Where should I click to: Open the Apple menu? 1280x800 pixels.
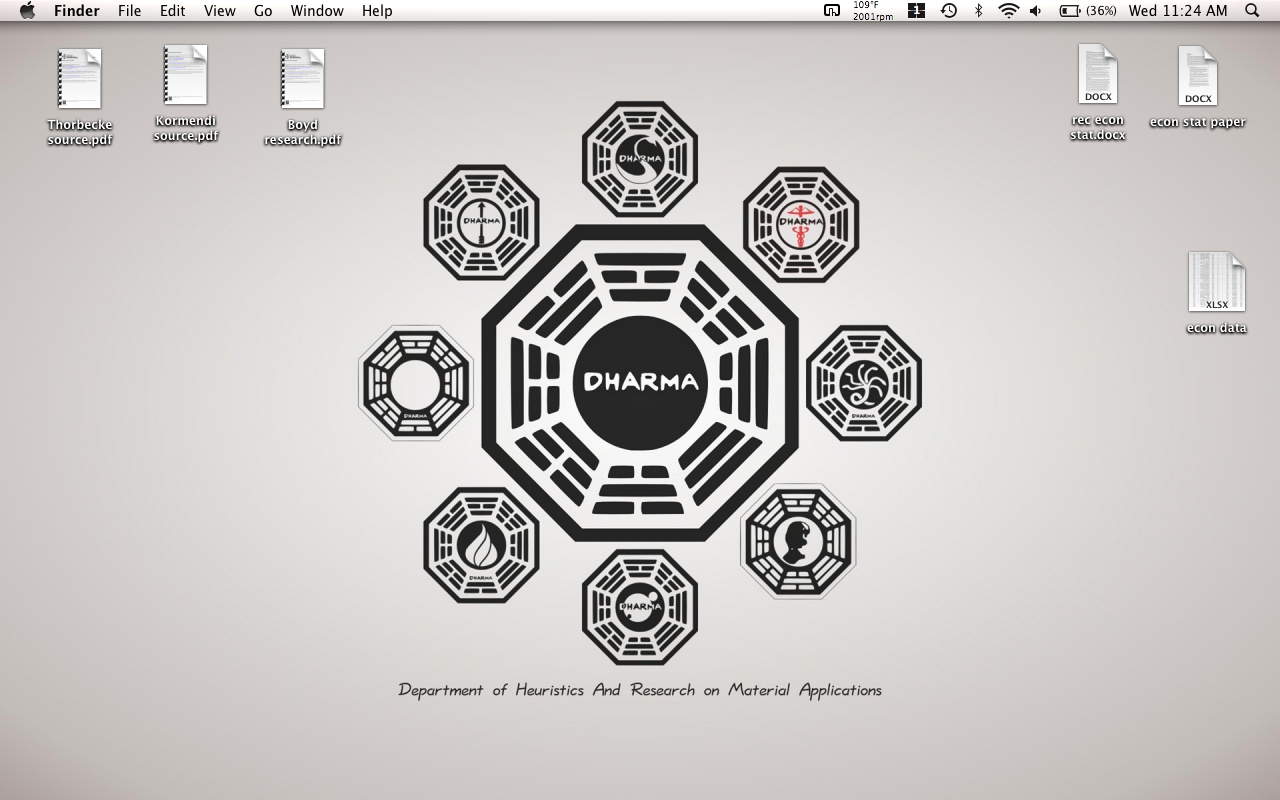click(x=27, y=11)
